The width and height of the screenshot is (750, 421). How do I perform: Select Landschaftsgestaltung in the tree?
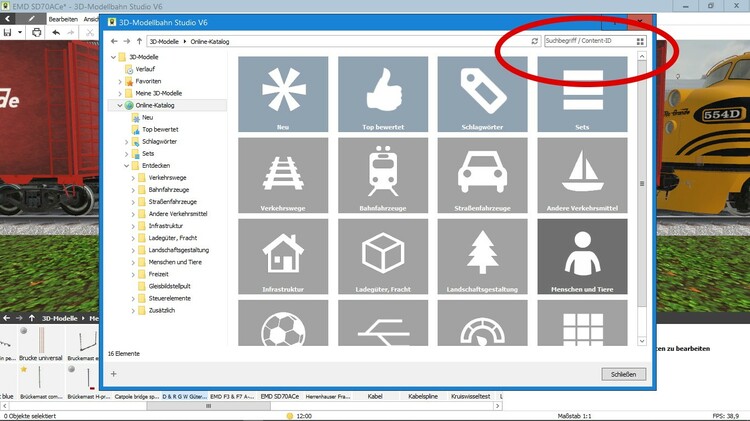coord(178,250)
